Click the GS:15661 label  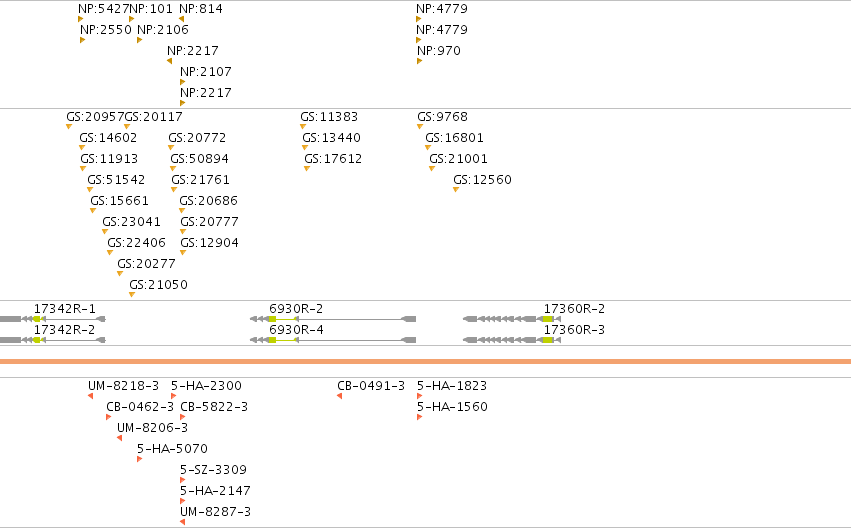(119, 201)
